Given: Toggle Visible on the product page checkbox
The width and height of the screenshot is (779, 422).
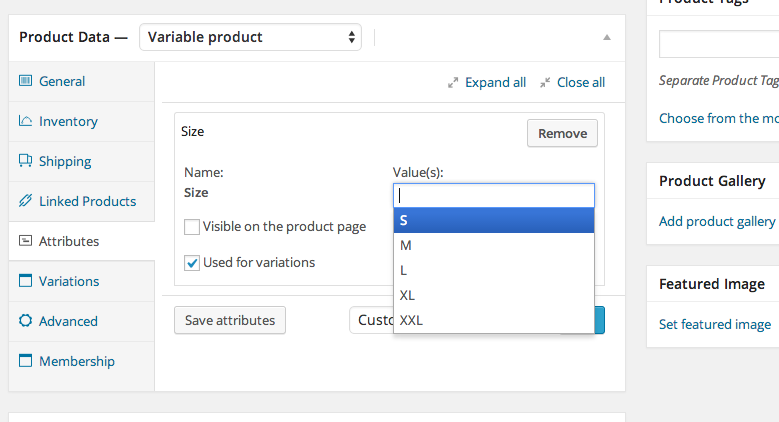Looking at the screenshot, I should [x=192, y=227].
